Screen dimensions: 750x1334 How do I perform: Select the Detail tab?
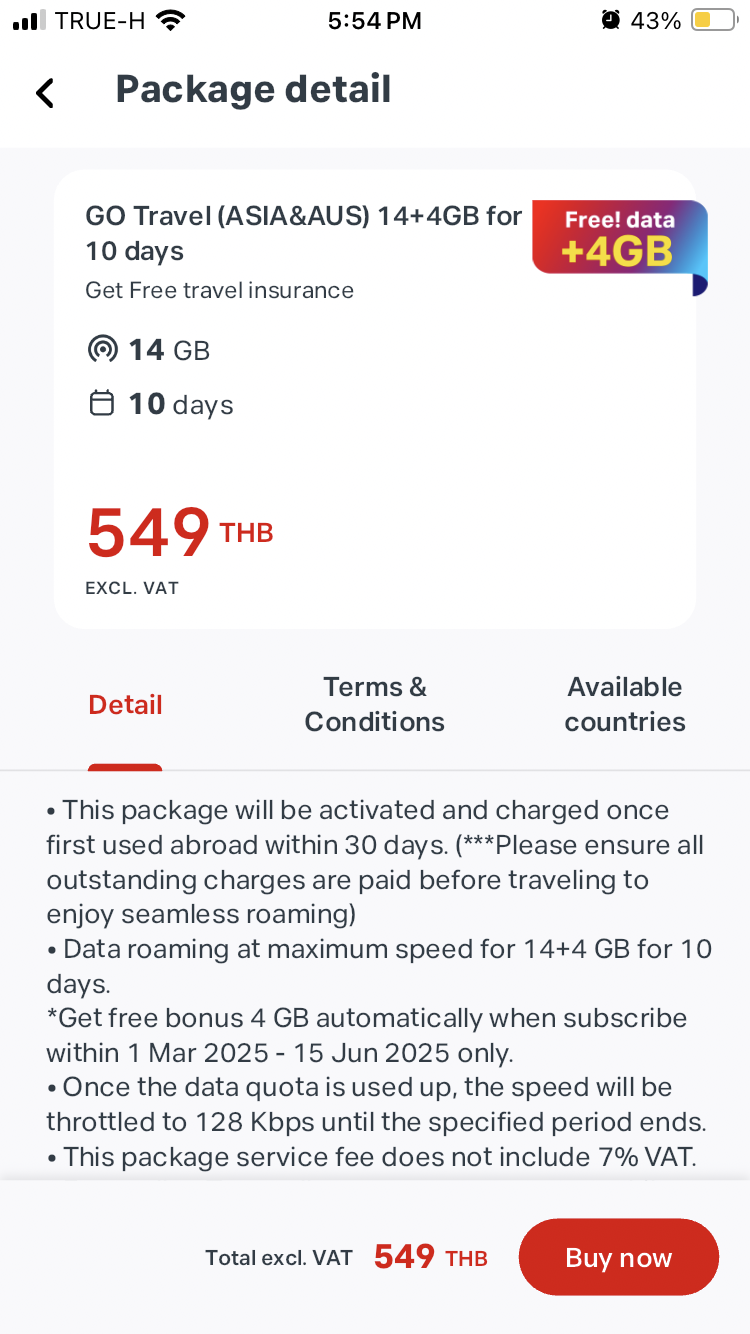(125, 705)
